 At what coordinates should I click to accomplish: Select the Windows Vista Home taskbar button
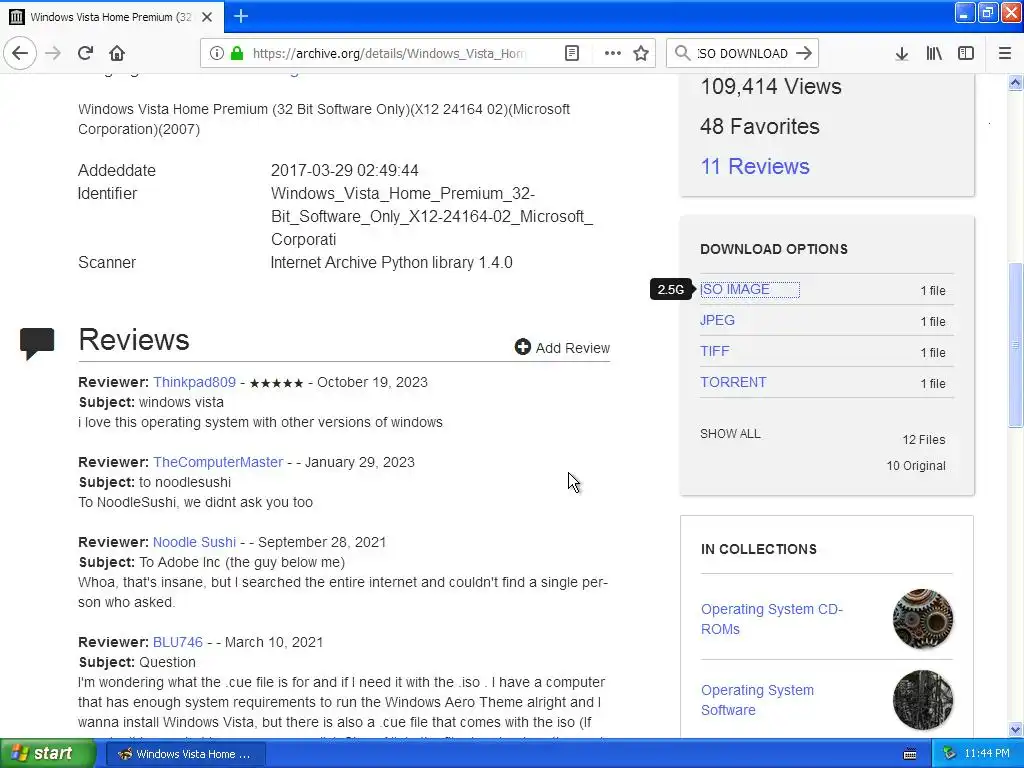pyautogui.click(x=185, y=754)
